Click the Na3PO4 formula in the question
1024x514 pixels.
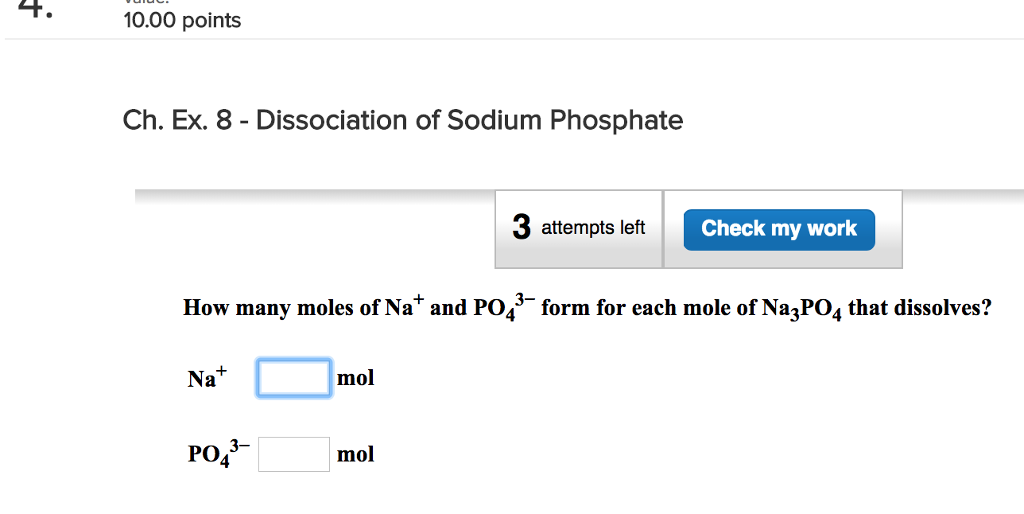[802, 309]
